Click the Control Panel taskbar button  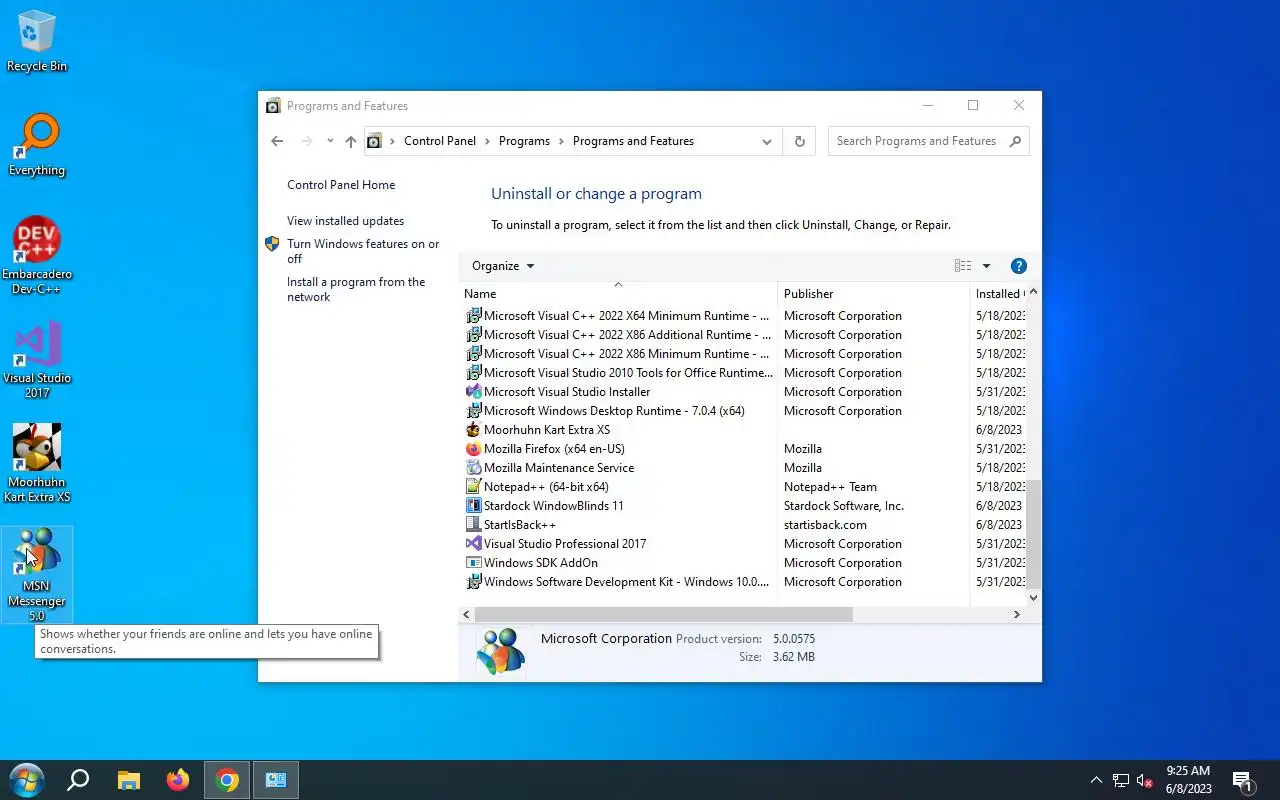click(x=276, y=780)
